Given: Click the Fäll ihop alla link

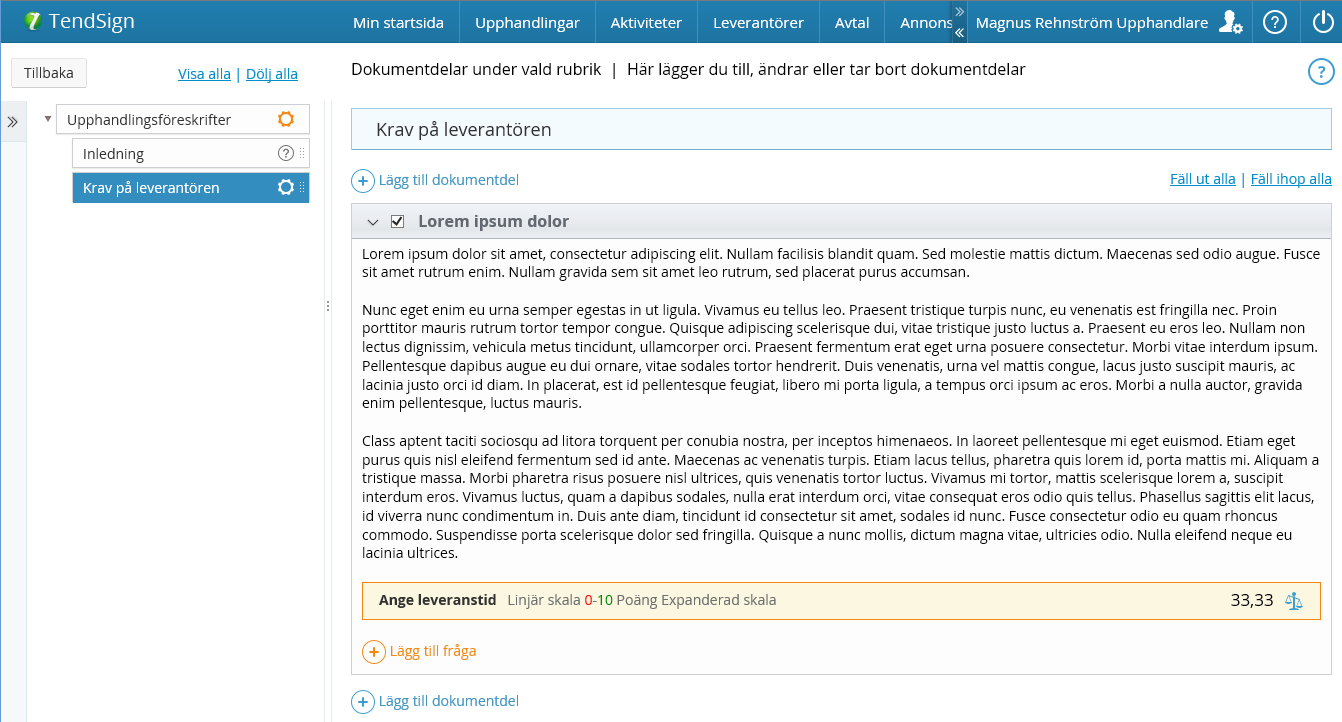Looking at the screenshot, I should [1291, 179].
